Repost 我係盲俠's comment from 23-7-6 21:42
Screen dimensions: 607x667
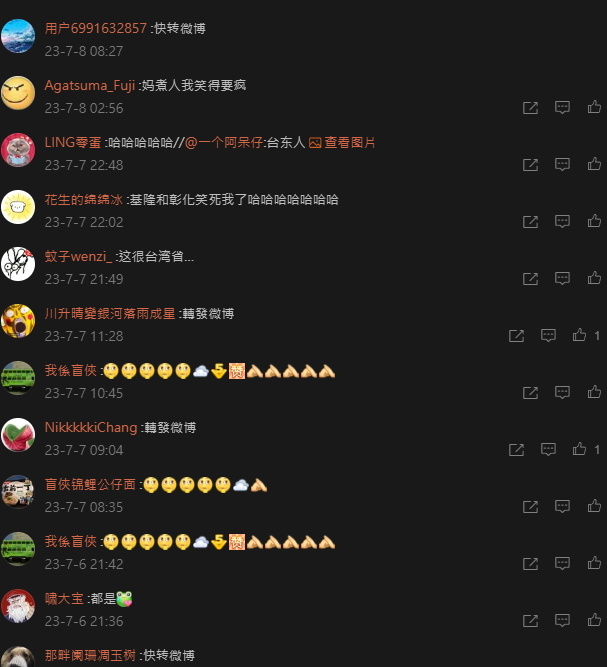[x=530, y=564]
